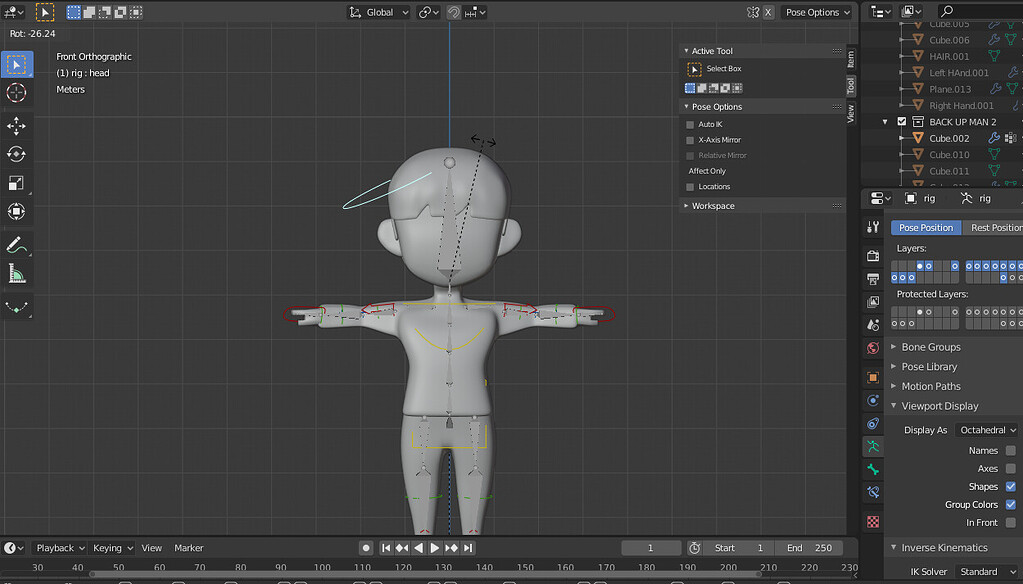Viewport: 1023px width, 584px height.
Task: Open IK Solver Standard dropdown
Action: pyautogui.click(x=988, y=572)
